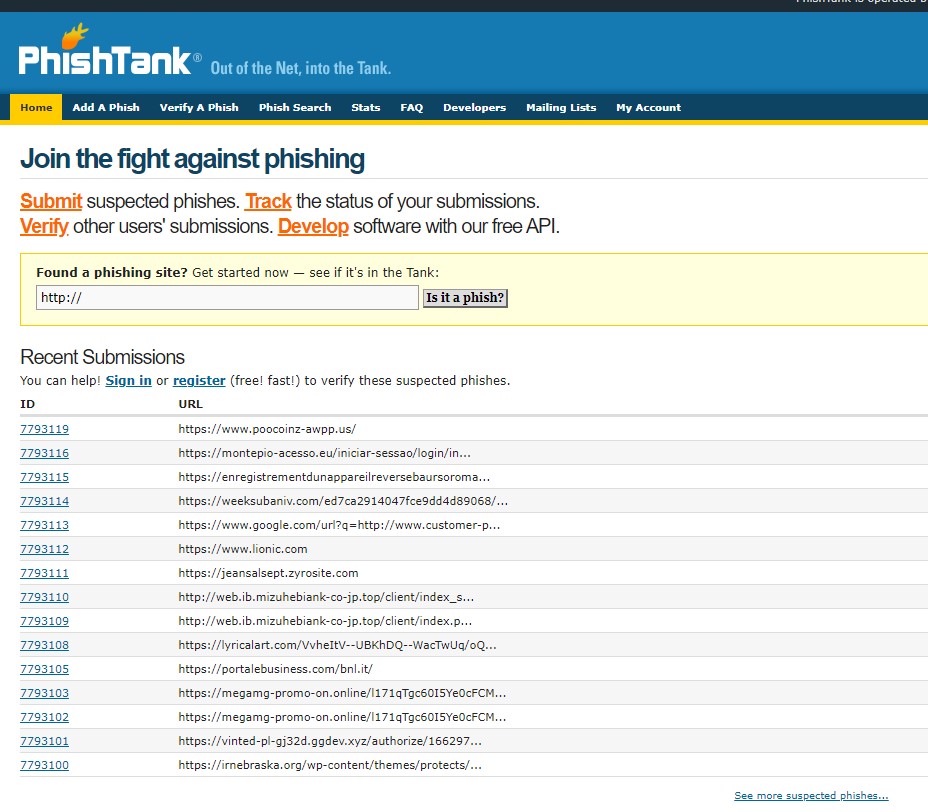
Task: Select the portalebusiness.com/bnl.it URL text
Action: [275, 669]
